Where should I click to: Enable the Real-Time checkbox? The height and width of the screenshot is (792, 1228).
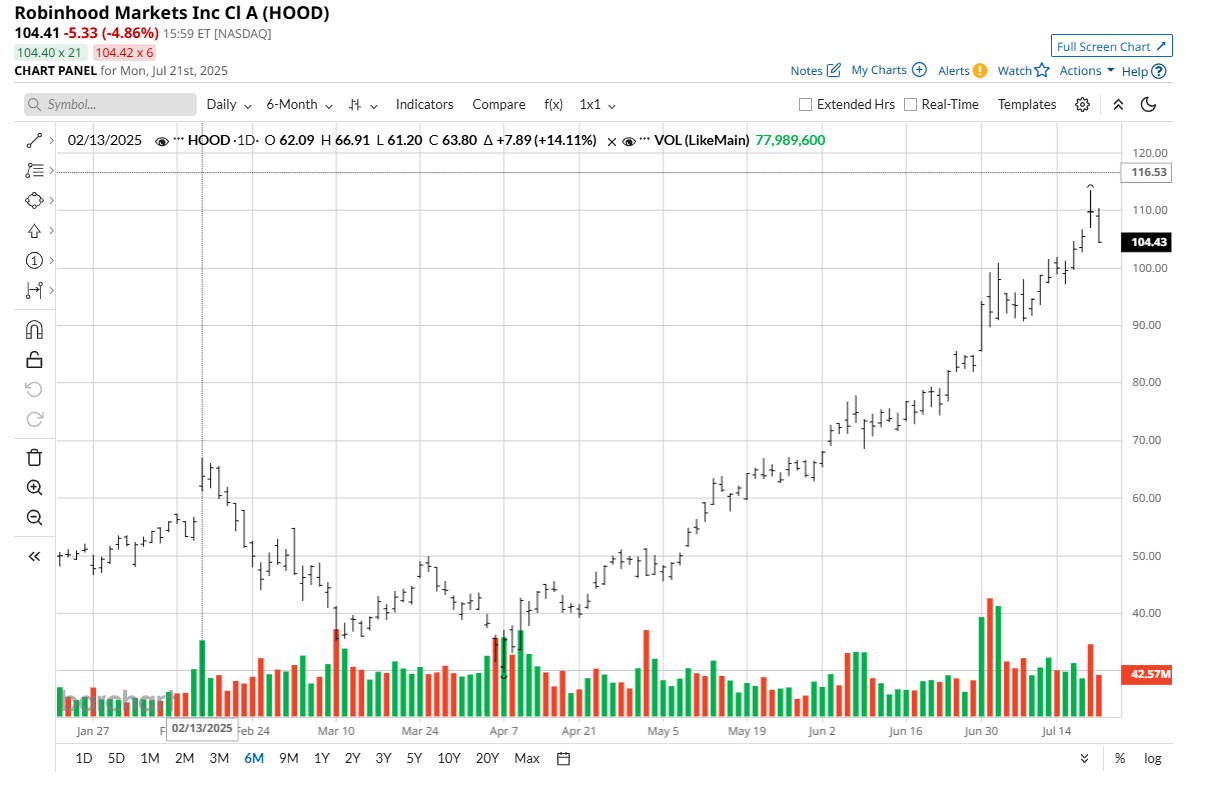tap(910, 104)
